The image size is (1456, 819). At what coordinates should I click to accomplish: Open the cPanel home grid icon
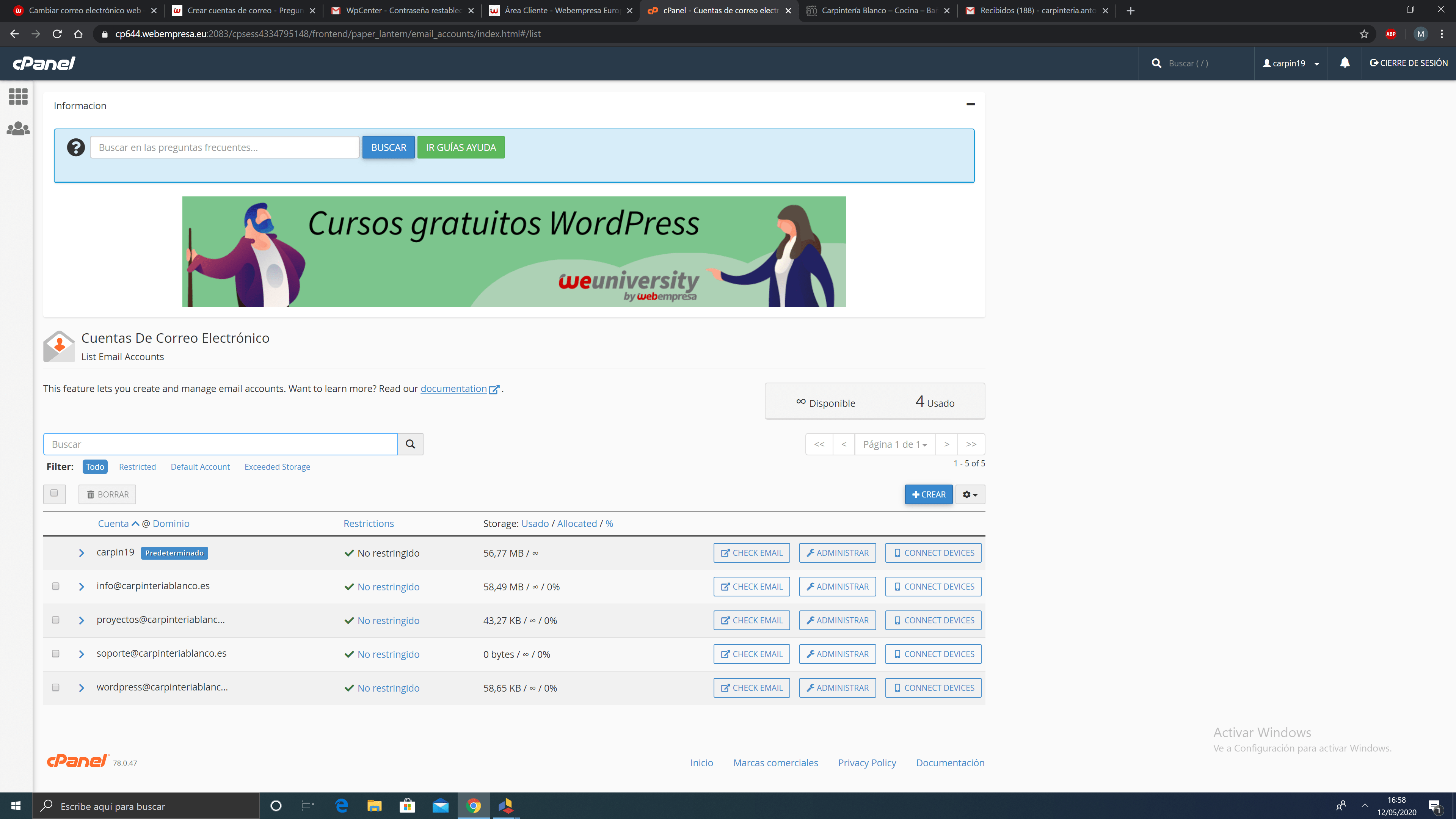pos(18,96)
